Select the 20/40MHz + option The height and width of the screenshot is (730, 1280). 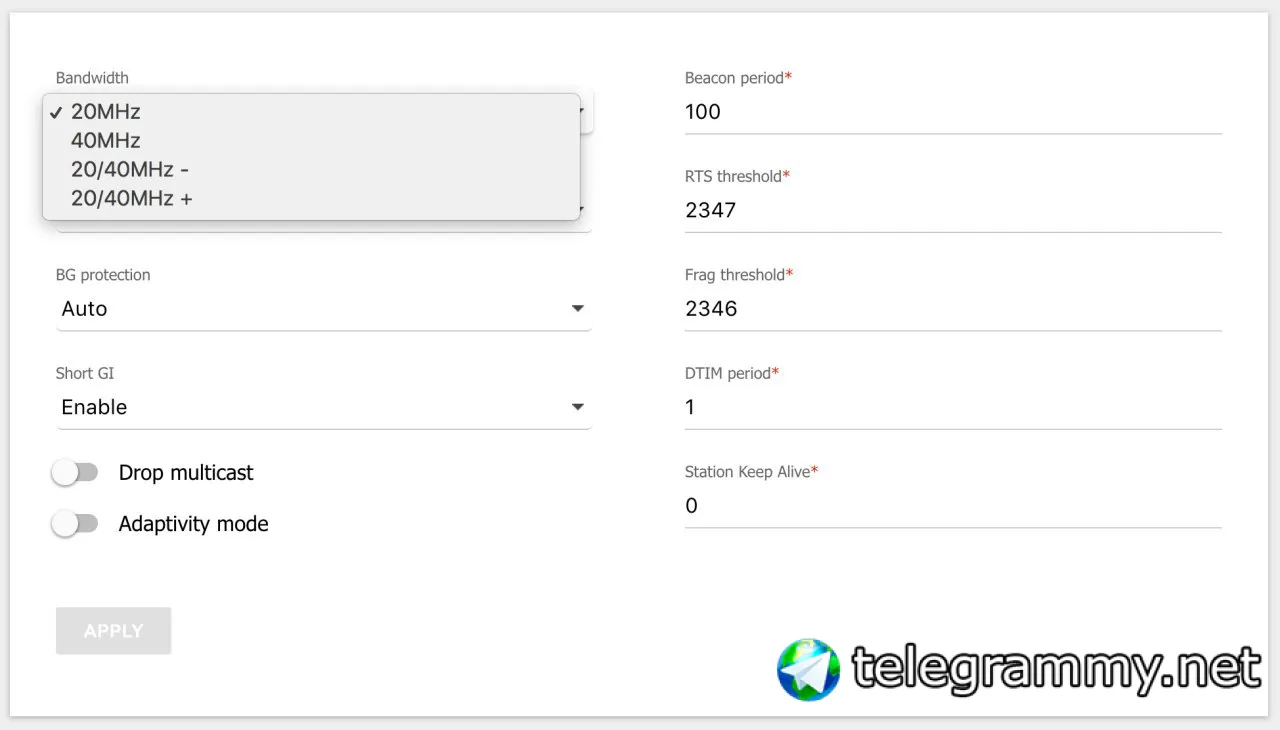point(132,199)
